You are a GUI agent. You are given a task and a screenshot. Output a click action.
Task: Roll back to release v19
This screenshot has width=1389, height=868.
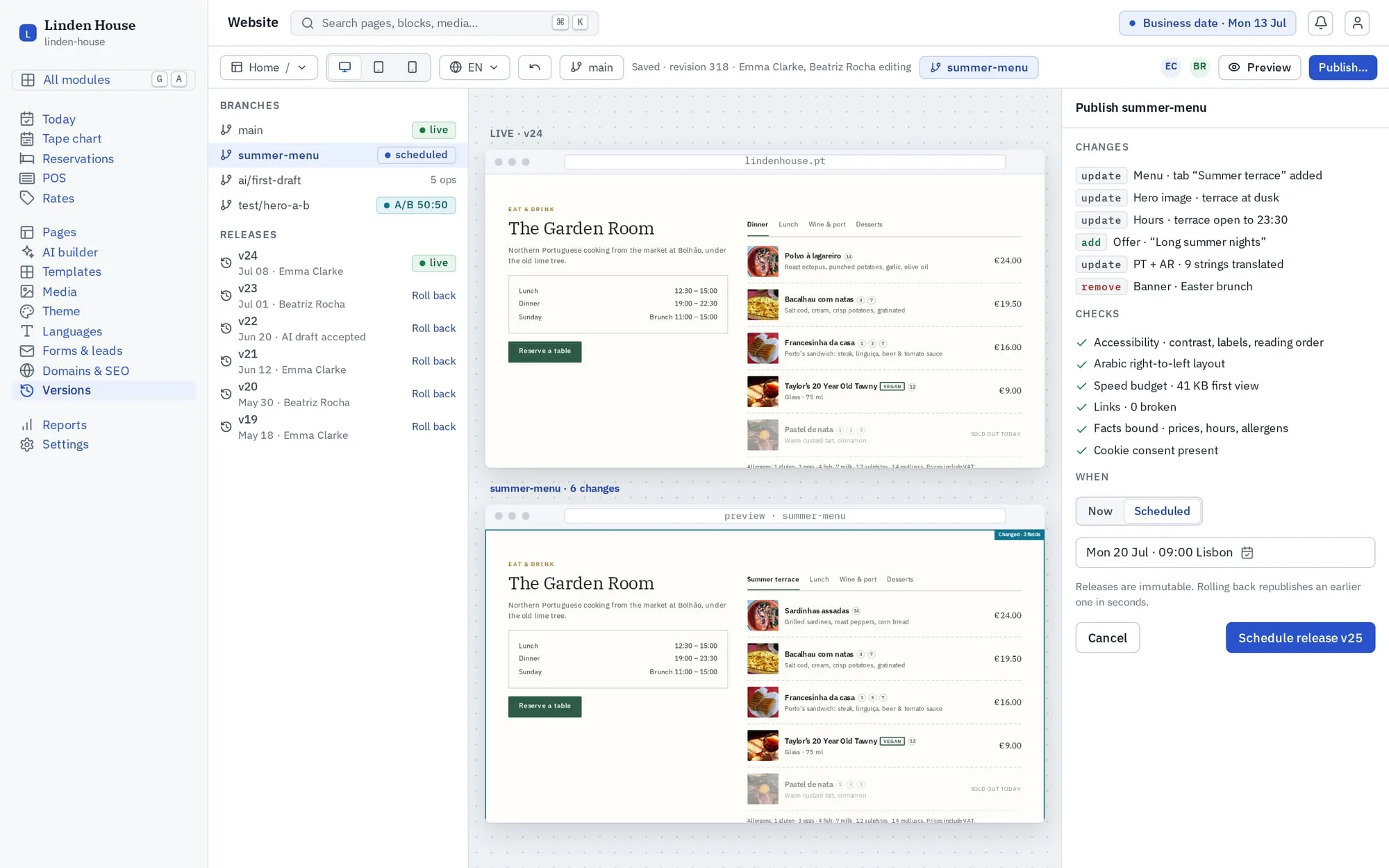[x=433, y=426]
